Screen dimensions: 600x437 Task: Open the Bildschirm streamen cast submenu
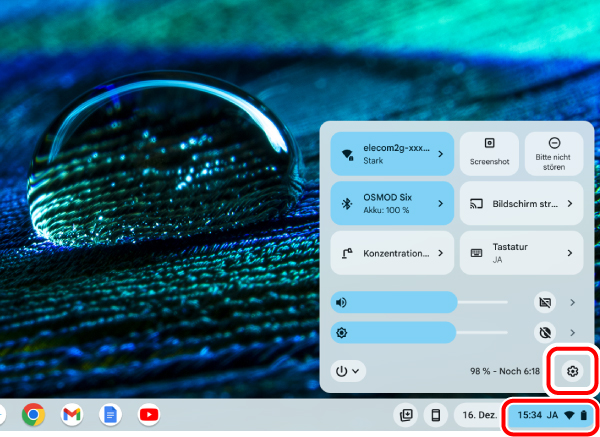(520, 203)
